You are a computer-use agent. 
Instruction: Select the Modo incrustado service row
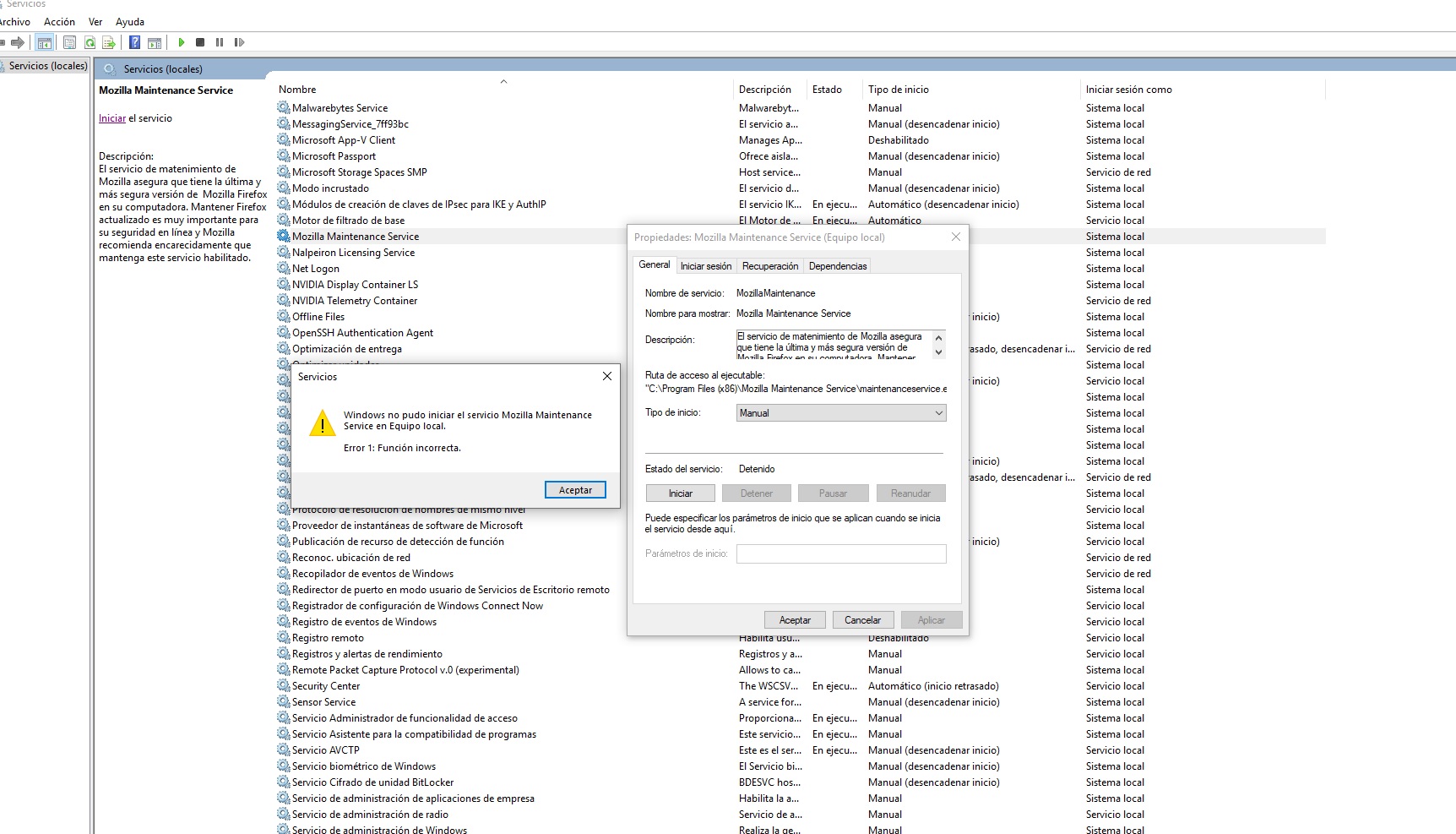[800, 188]
